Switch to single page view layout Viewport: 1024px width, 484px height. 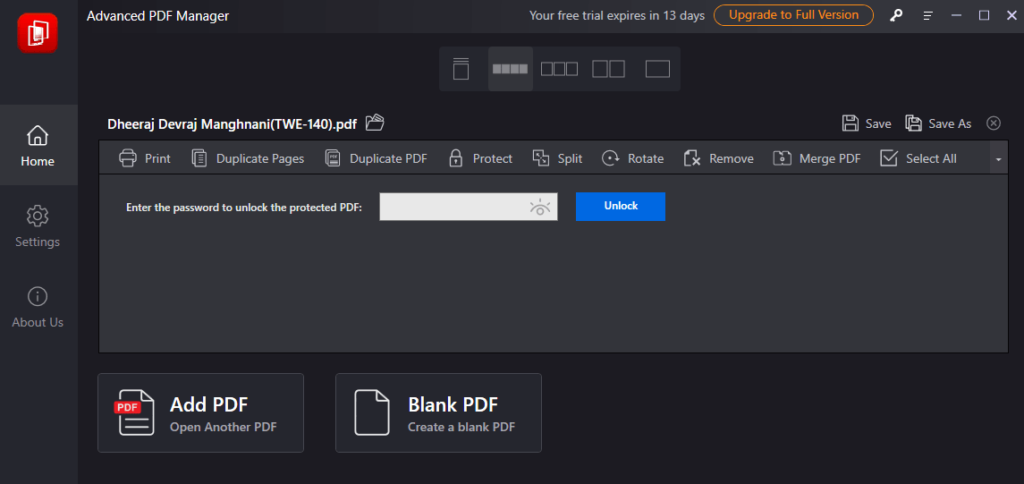click(461, 69)
